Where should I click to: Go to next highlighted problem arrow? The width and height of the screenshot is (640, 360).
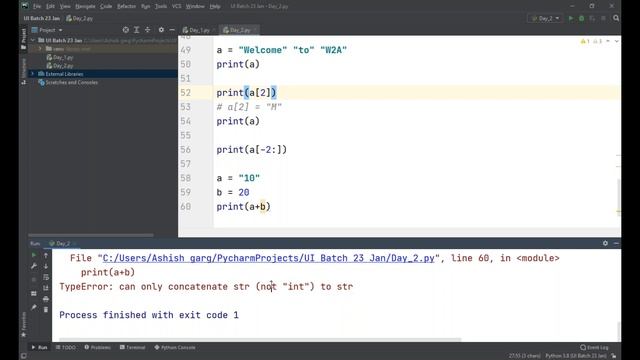click(616, 41)
